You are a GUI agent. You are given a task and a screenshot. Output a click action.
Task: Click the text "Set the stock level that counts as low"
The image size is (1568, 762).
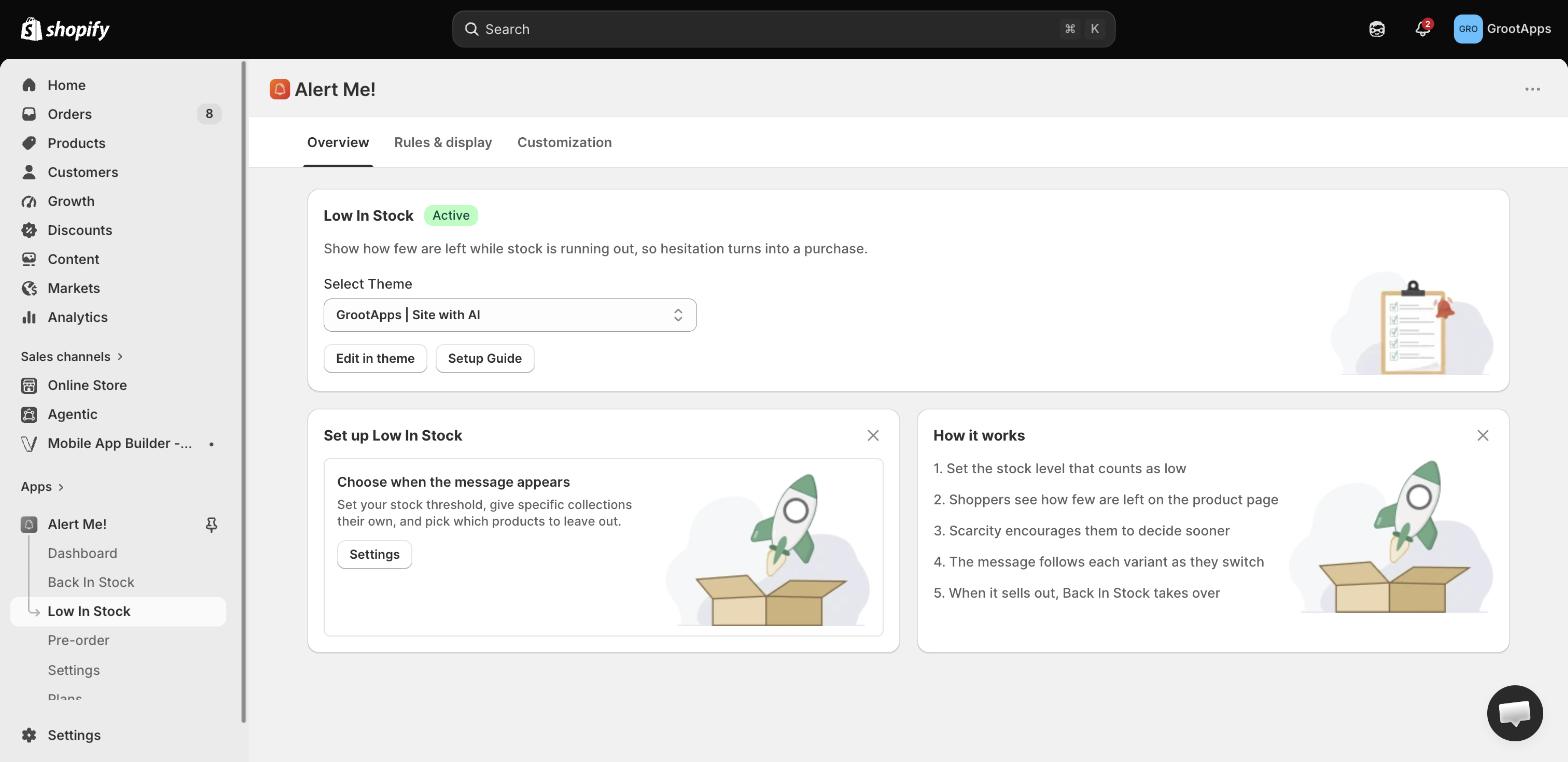1067,468
